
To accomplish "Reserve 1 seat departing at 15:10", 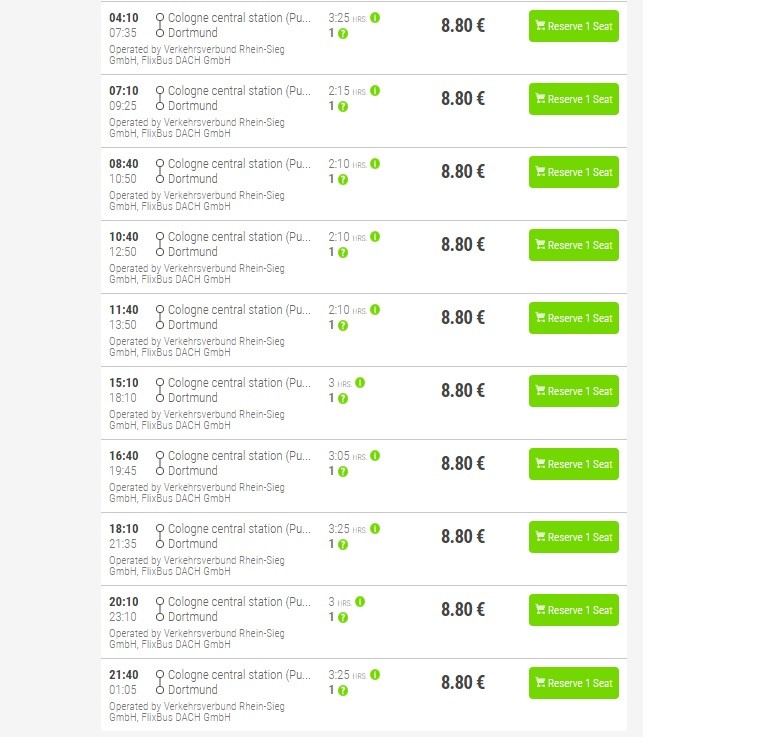I will pos(573,391).
